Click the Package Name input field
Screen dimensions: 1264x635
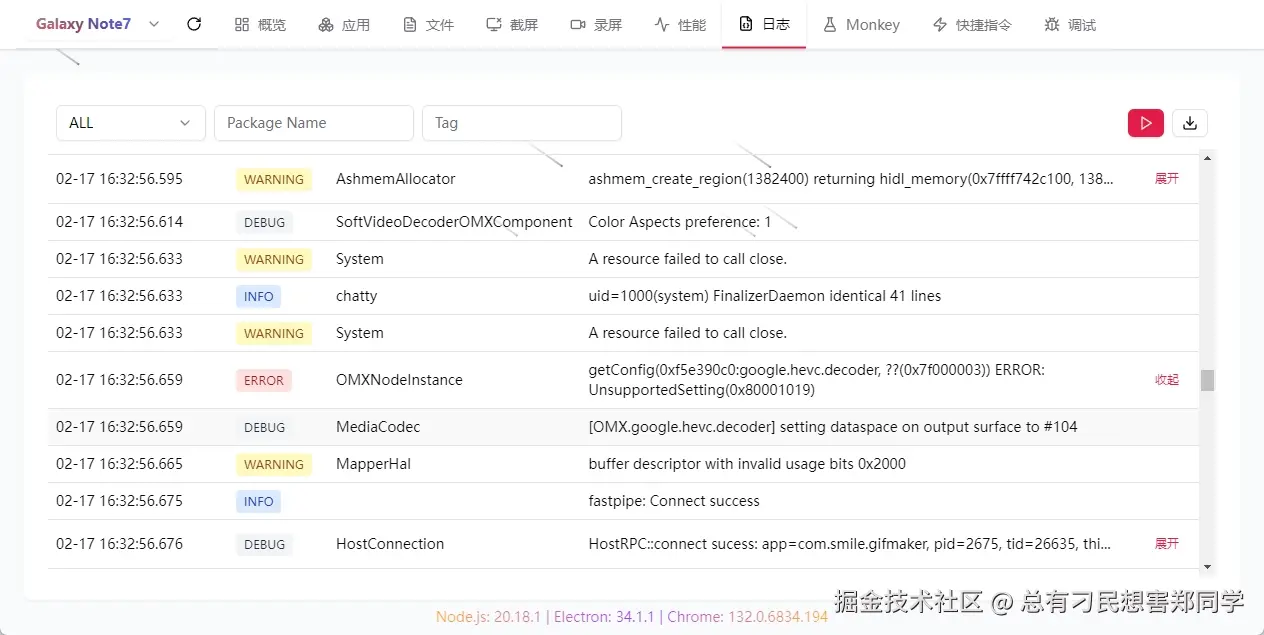[313, 122]
